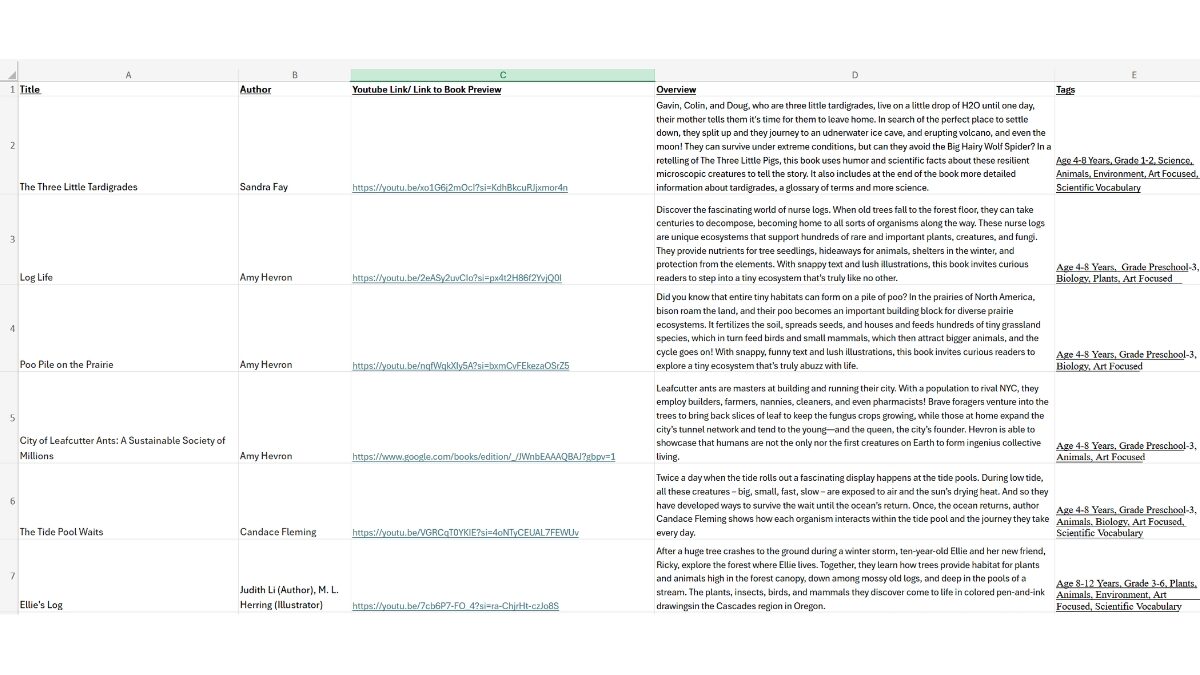Open the YouTube link for The Three Little Tardigrades
This screenshot has width=1200, height=675.
tap(459, 187)
